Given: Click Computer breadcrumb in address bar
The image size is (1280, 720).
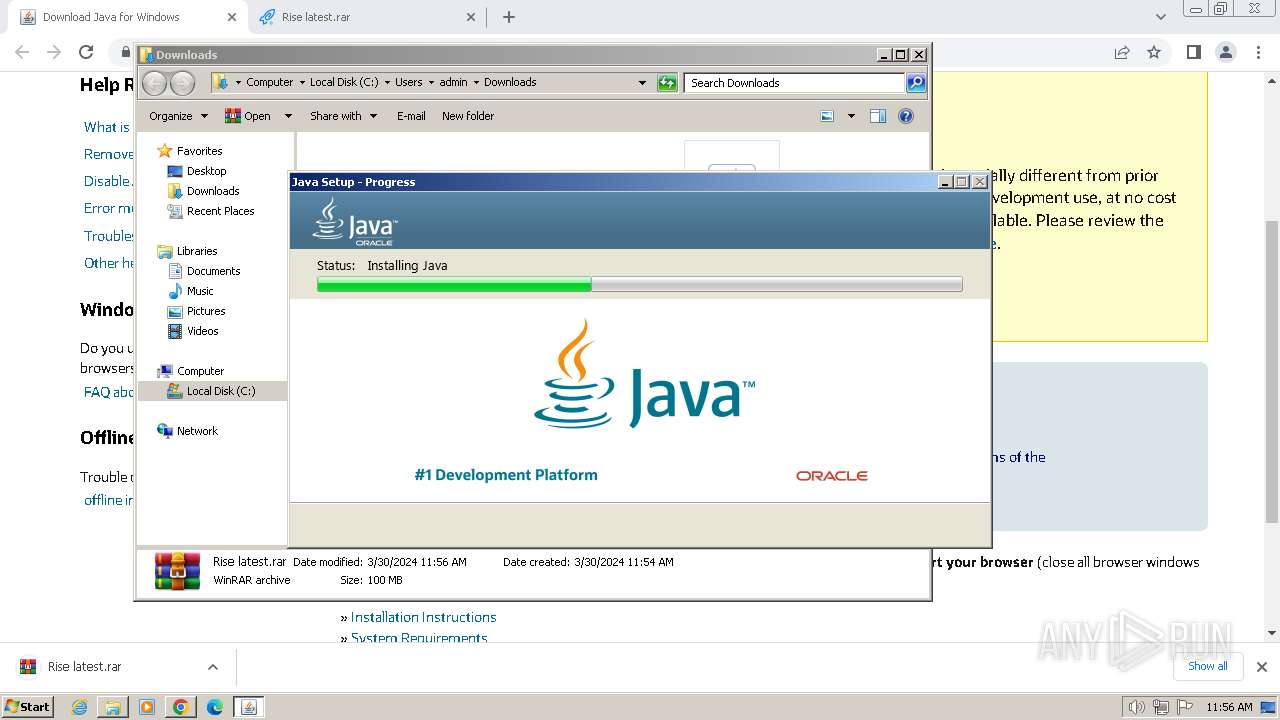Looking at the screenshot, I should [270, 83].
